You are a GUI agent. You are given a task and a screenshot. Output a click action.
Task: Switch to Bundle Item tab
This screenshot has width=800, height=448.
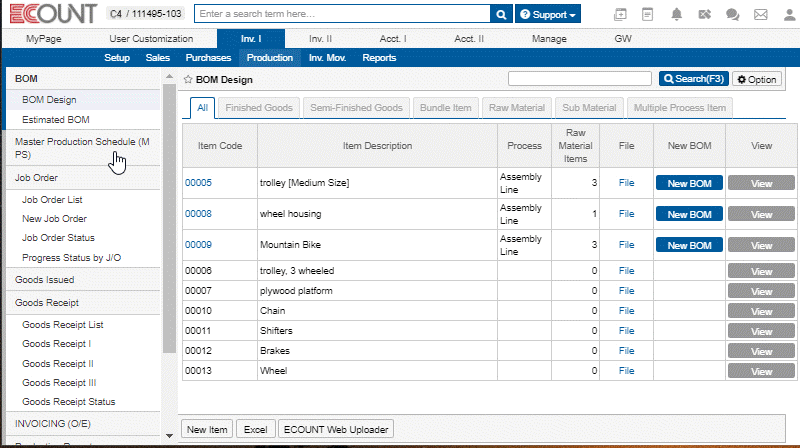(445, 108)
